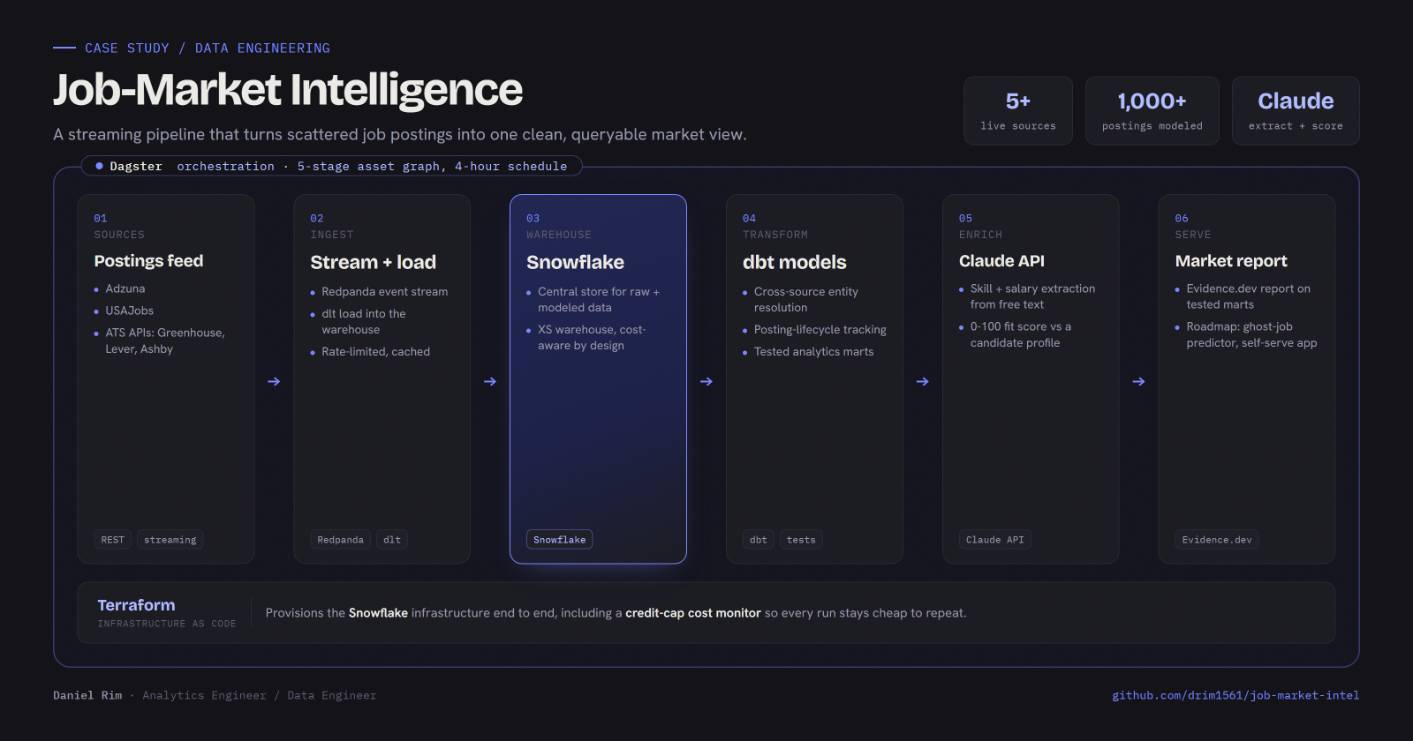Click the Market report card heading

1231,261
